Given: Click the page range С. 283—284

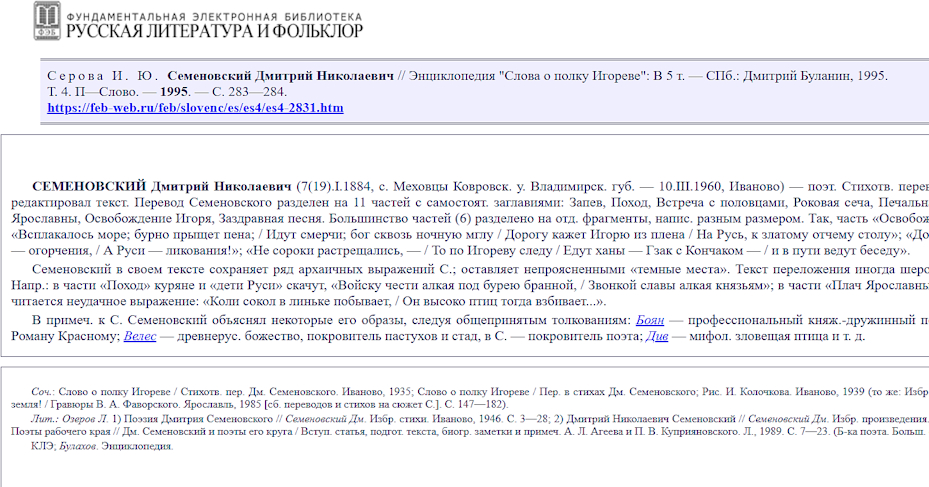Looking at the screenshot, I should point(249,92).
